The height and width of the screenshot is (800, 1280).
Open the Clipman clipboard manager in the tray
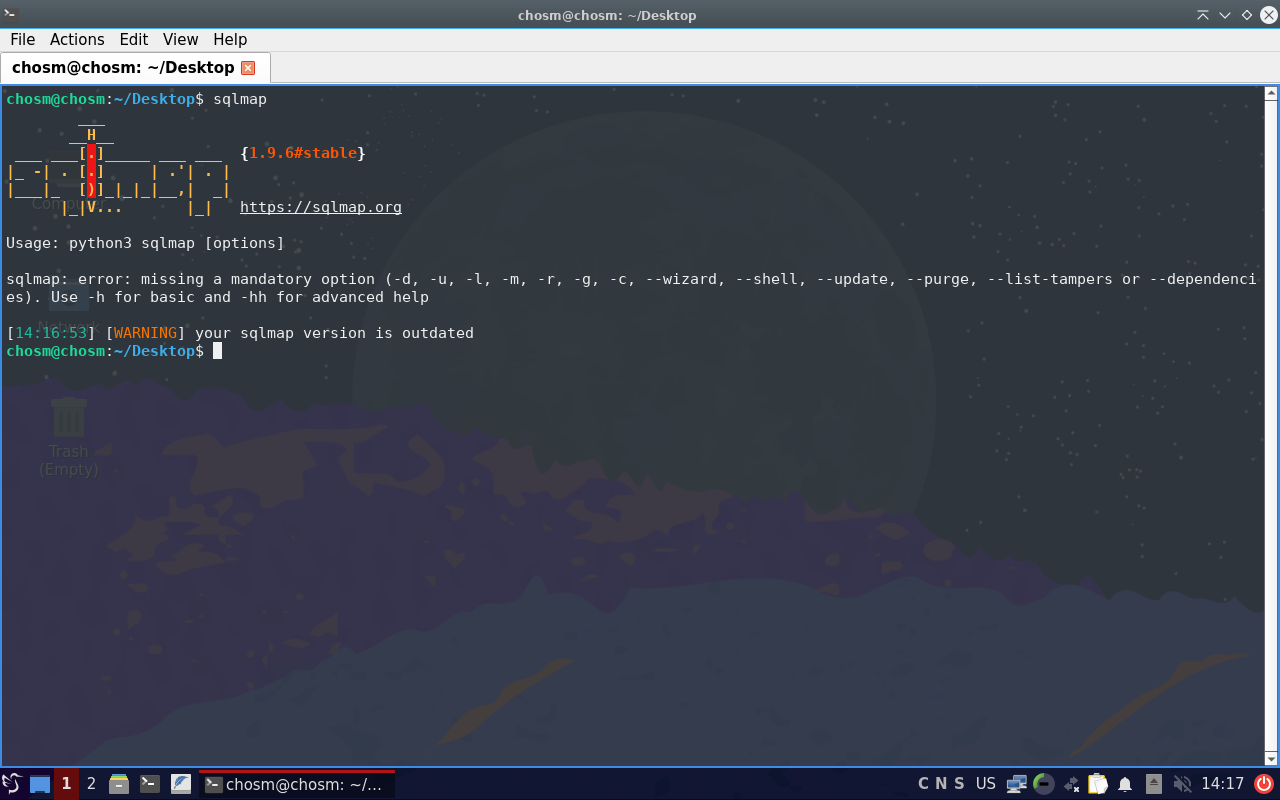[x=1097, y=784]
